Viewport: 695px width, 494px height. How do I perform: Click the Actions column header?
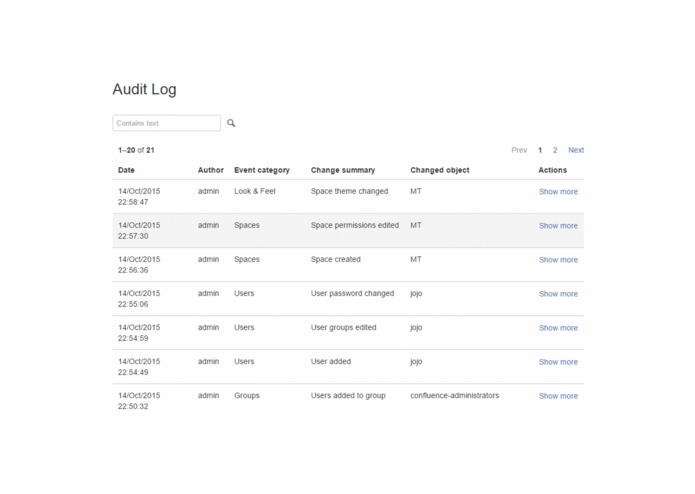pos(552,170)
